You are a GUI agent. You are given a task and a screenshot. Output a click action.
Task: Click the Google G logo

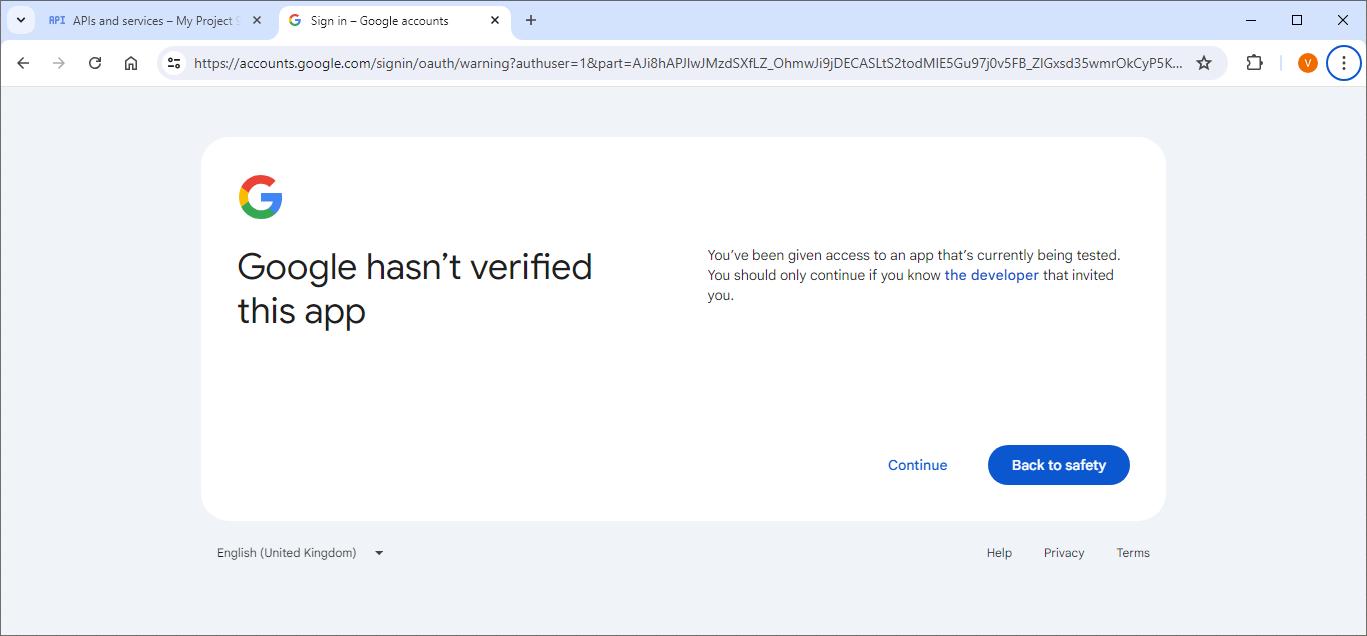[x=261, y=197]
